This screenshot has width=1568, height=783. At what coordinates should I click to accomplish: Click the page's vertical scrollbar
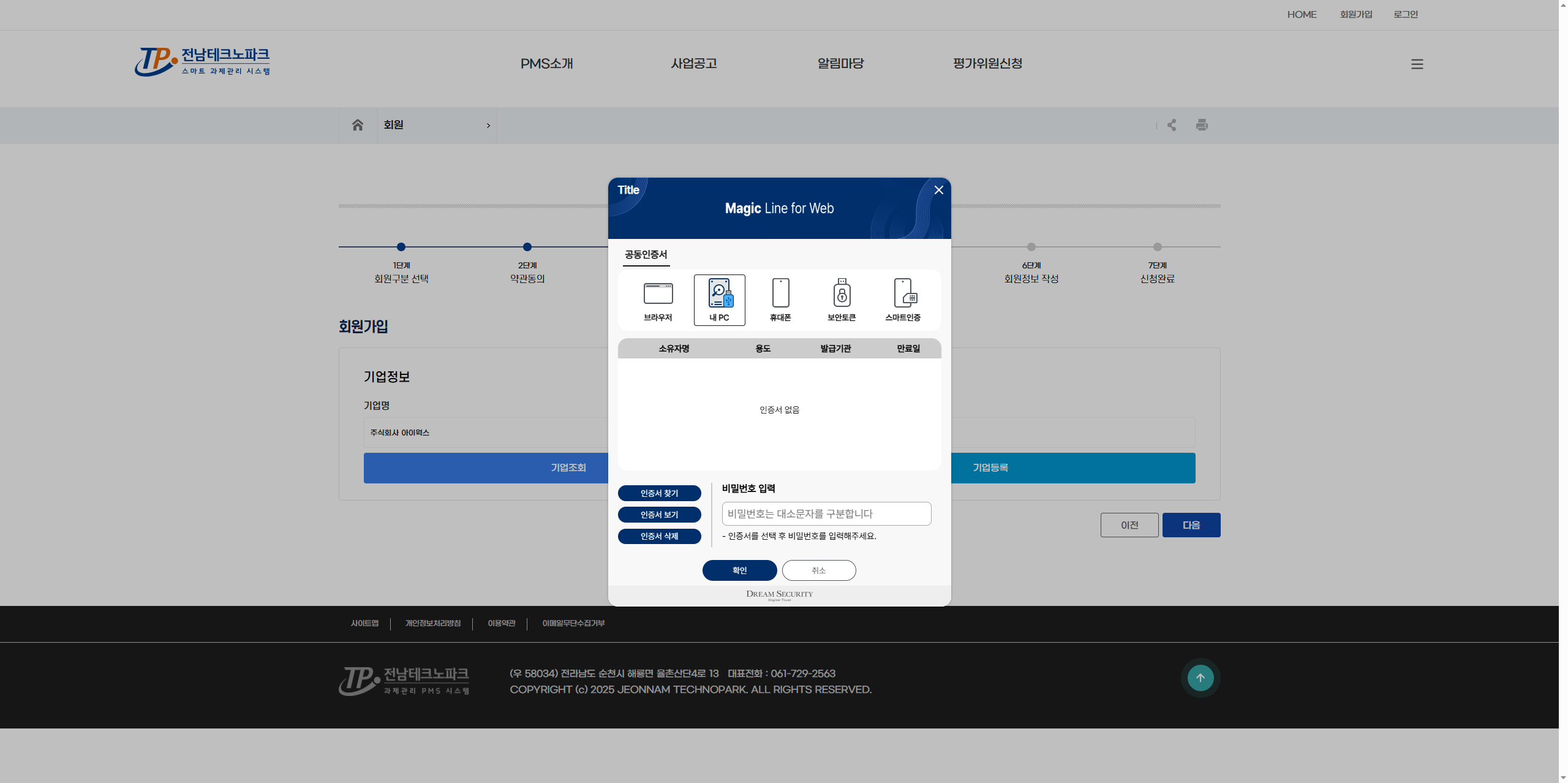[x=1563, y=391]
